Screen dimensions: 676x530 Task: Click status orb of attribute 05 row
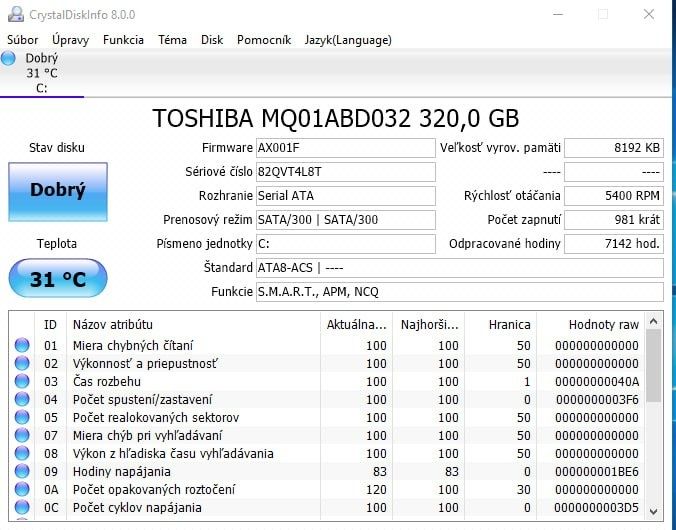click(x=22, y=417)
